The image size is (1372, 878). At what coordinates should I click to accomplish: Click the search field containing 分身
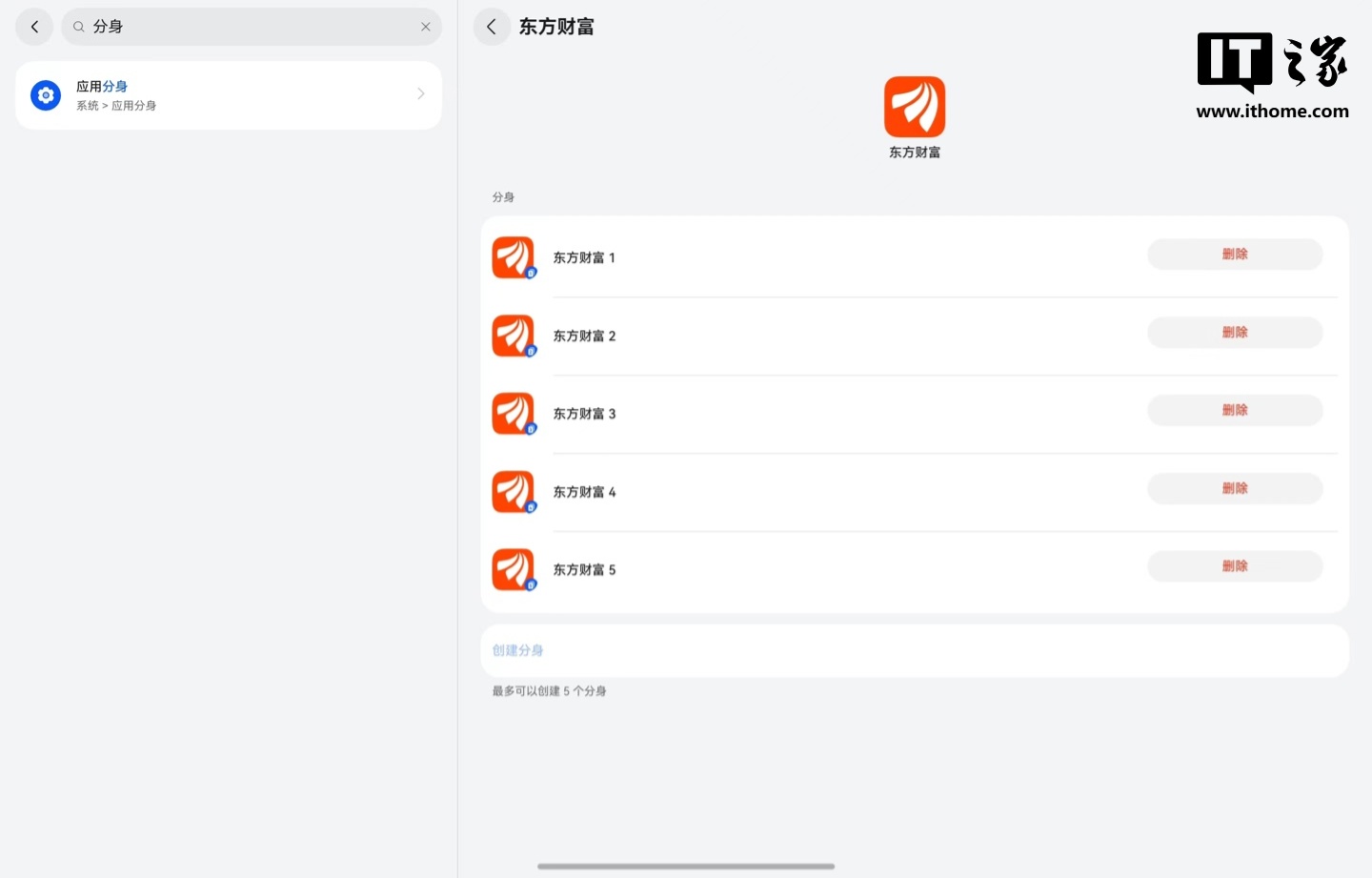click(248, 27)
